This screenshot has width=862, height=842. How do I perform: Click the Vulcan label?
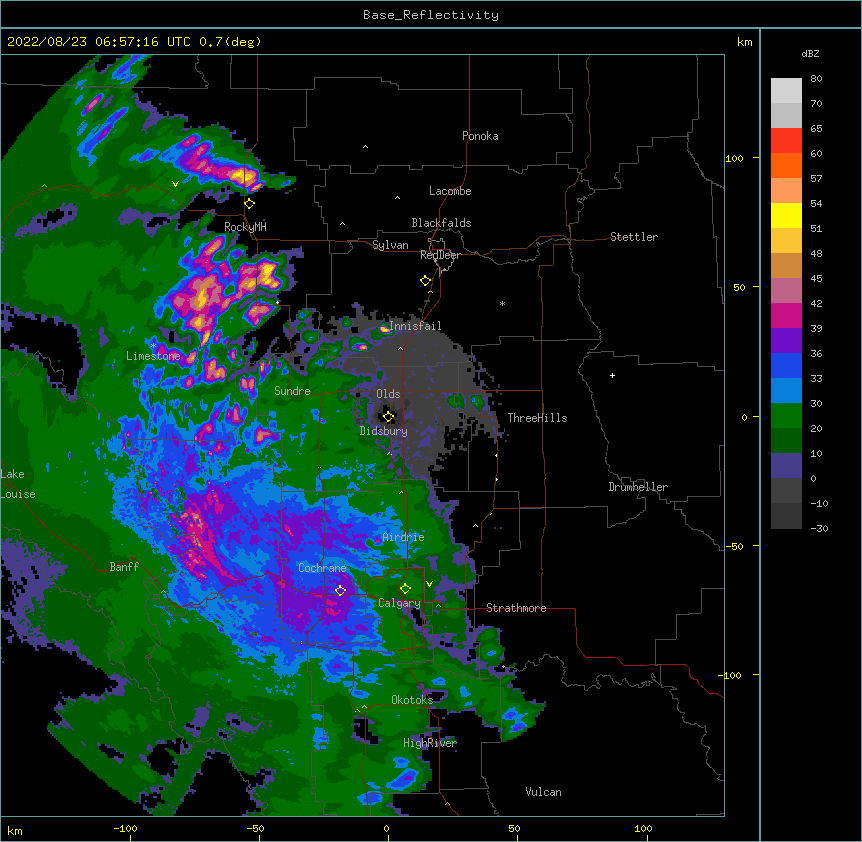point(543,792)
